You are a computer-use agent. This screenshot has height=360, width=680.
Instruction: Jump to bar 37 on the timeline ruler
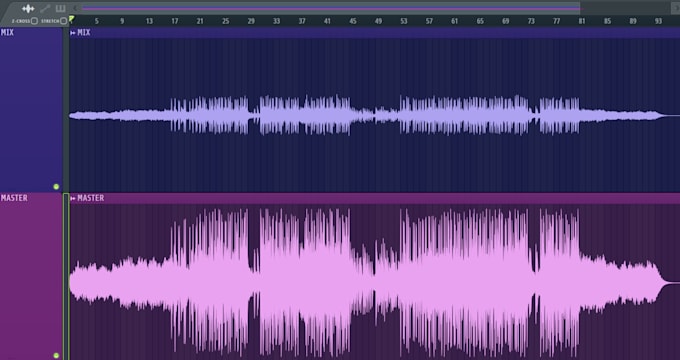point(302,21)
